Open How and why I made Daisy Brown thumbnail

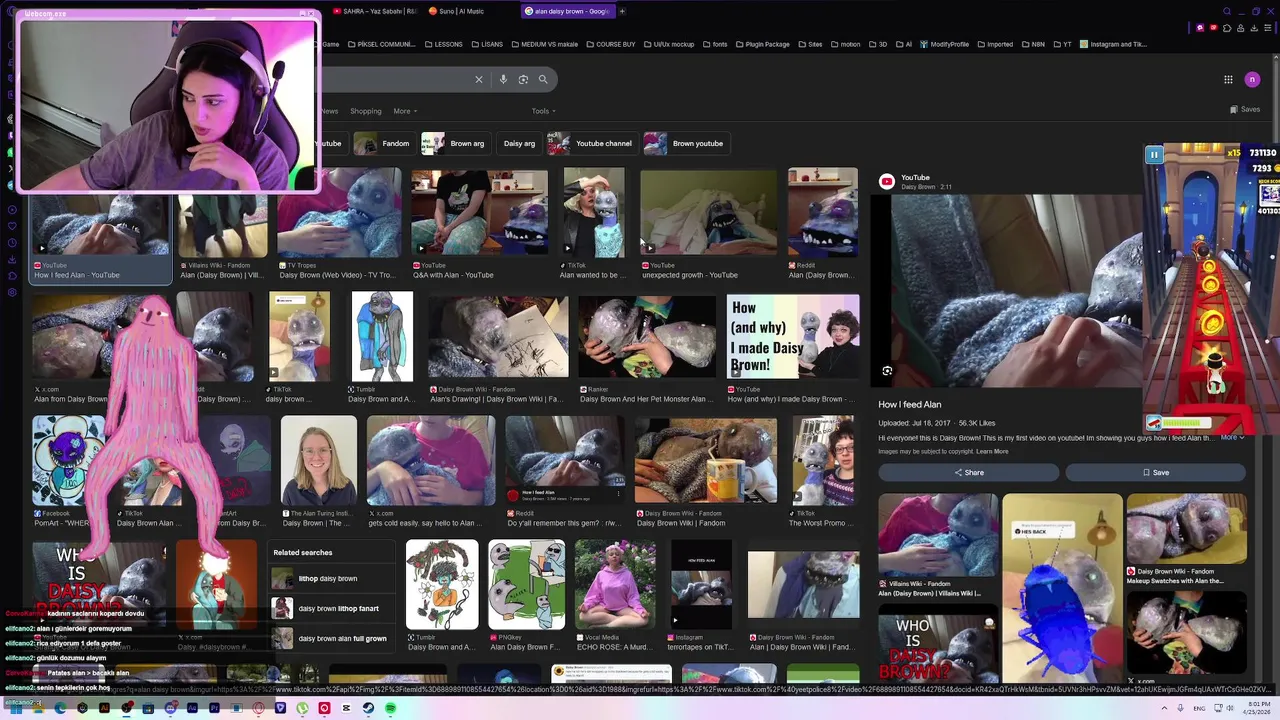click(x=793, y=337)
